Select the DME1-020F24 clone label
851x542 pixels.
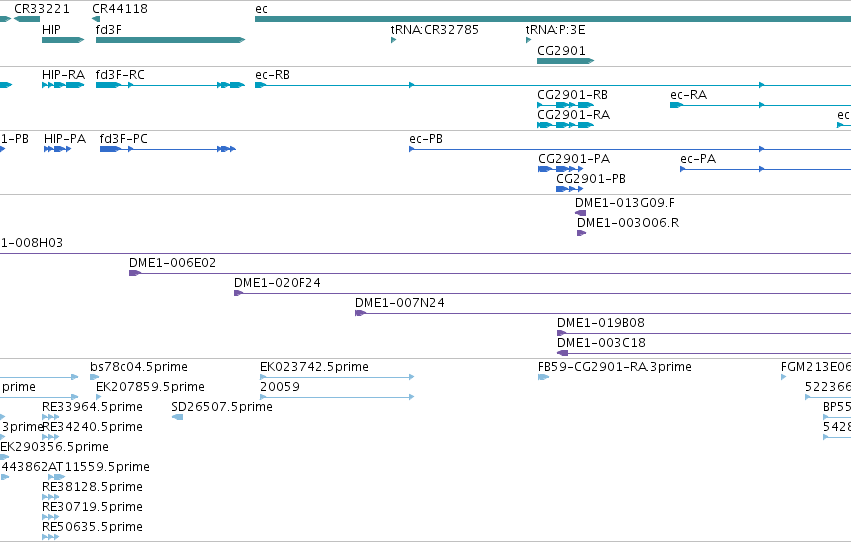click(x=277, y=283)
